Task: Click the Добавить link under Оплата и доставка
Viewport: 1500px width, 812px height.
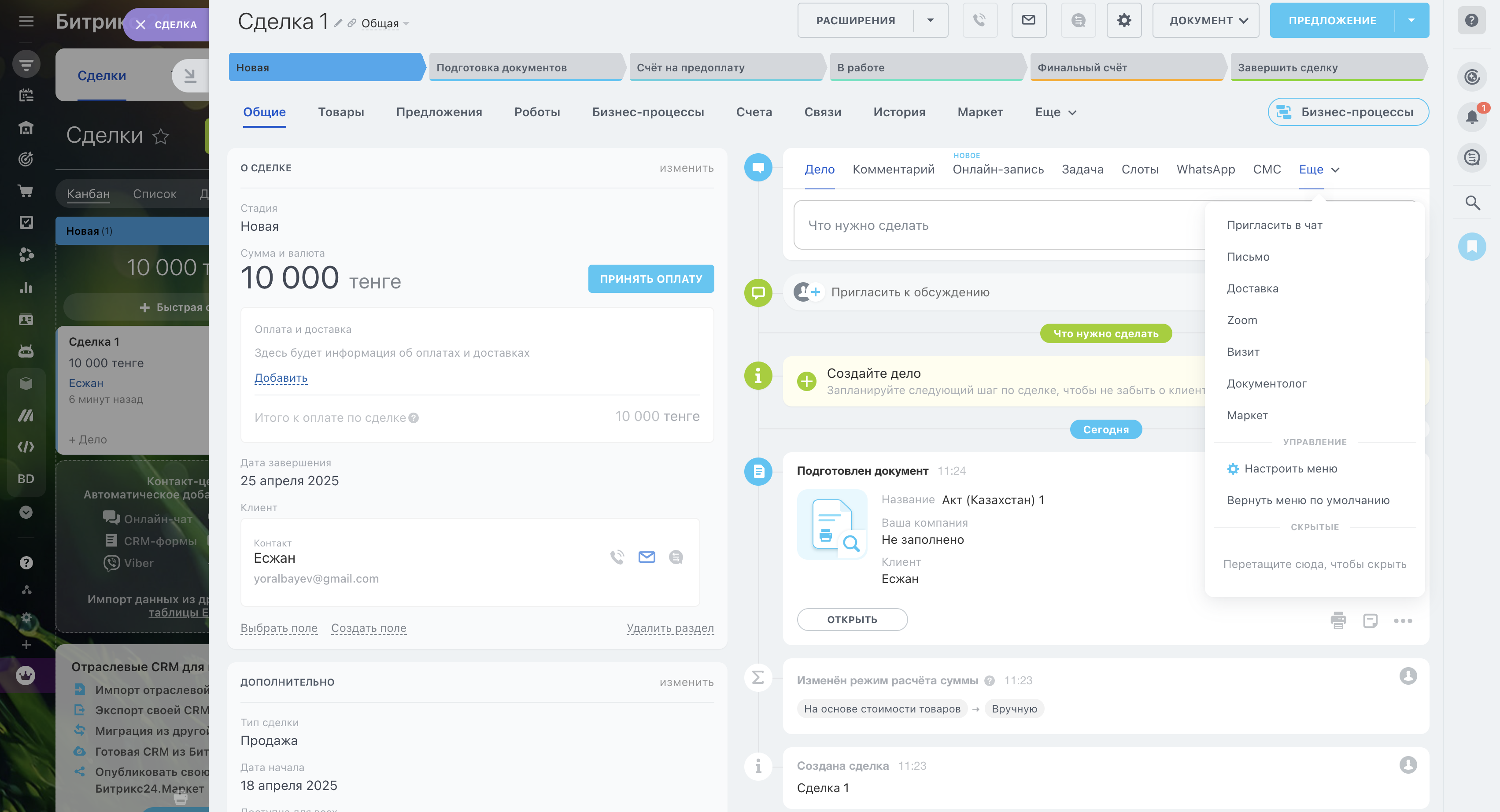Action: pos(281,378)
